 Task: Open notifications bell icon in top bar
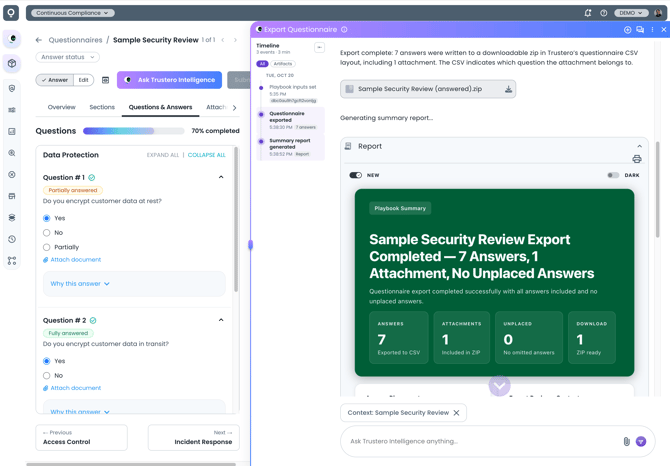pyautogui.click(x=588, y=13)
